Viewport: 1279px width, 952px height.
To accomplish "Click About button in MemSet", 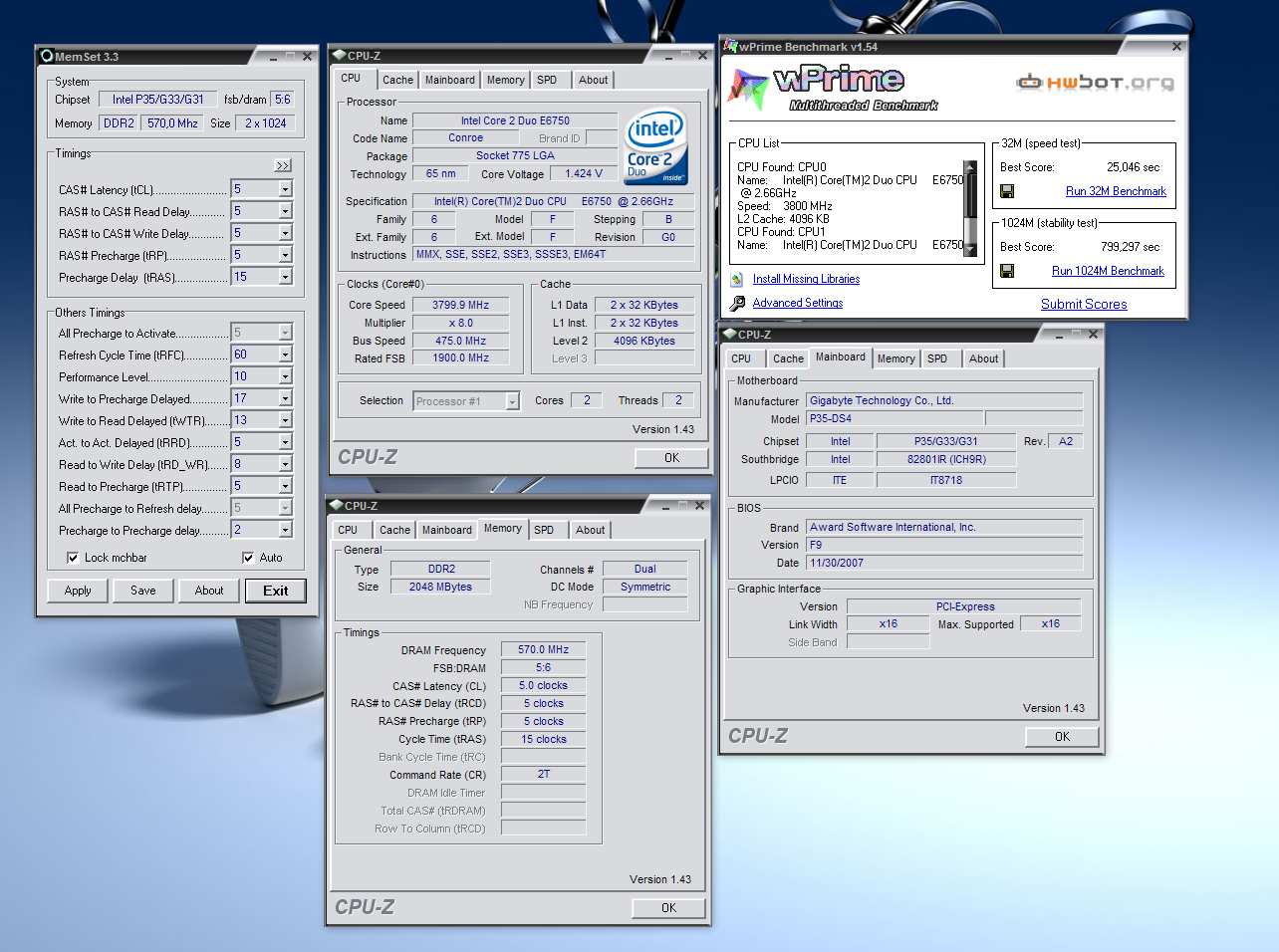I will point(209,591).
